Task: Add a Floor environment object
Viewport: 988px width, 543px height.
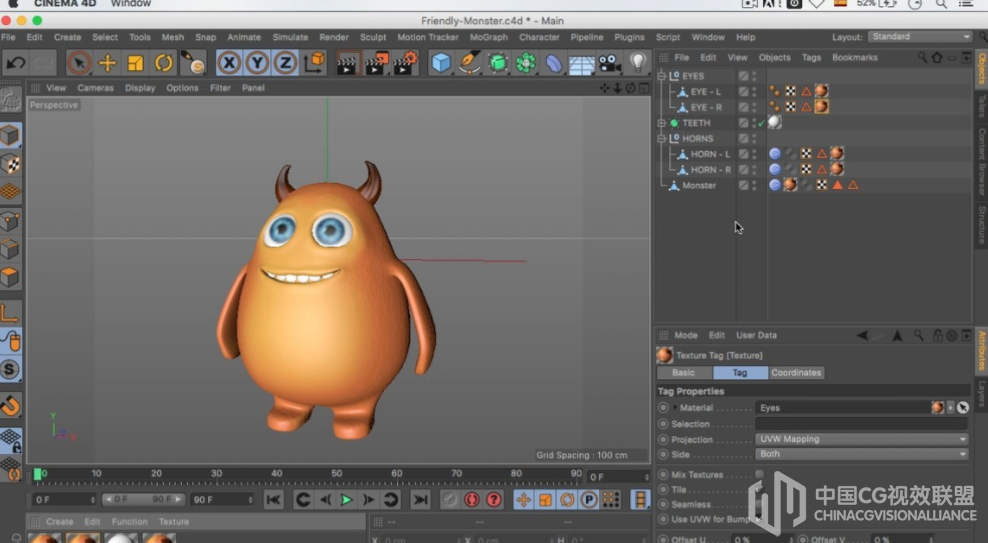Action: (581, 64)
